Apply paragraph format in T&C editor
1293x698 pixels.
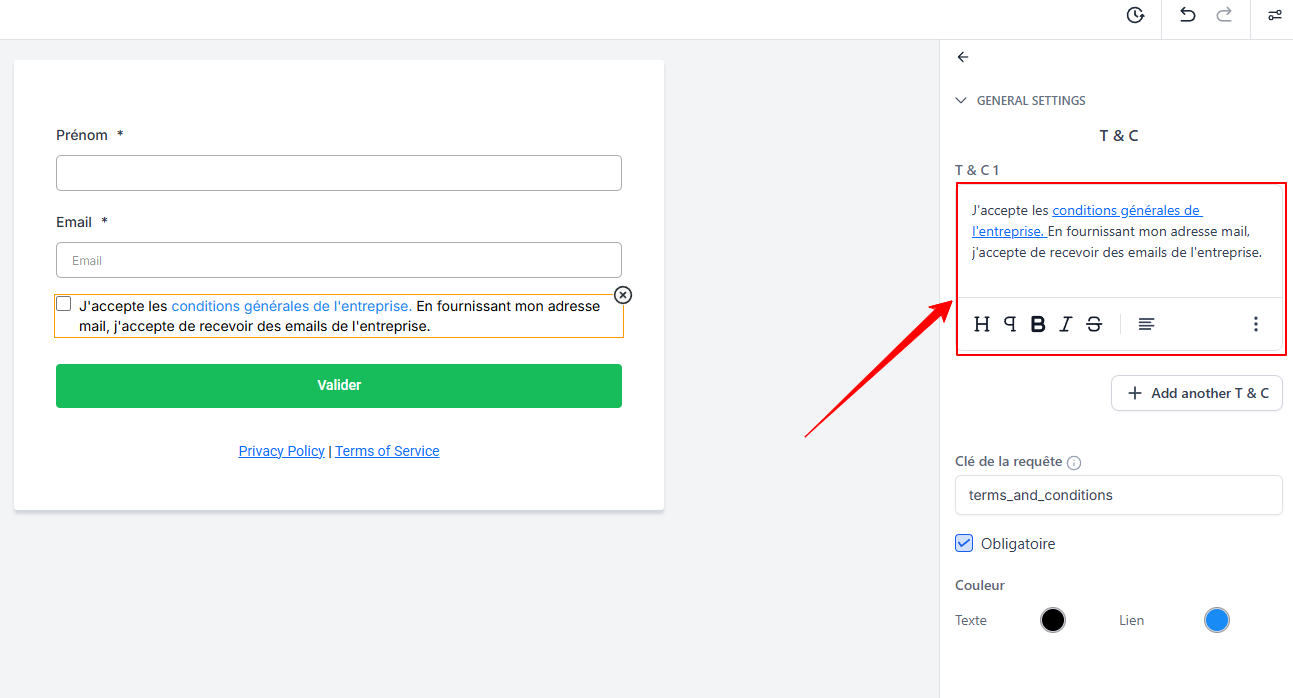point(1010,324)
